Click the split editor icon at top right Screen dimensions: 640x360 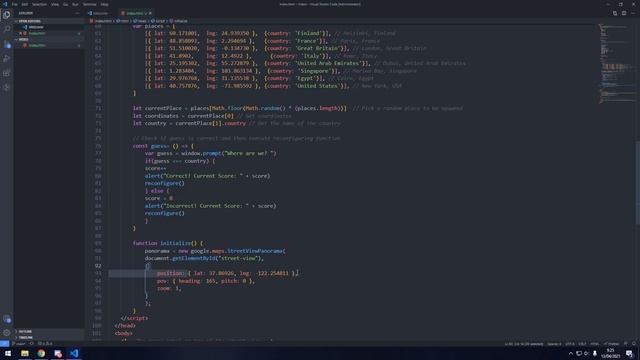624,13
